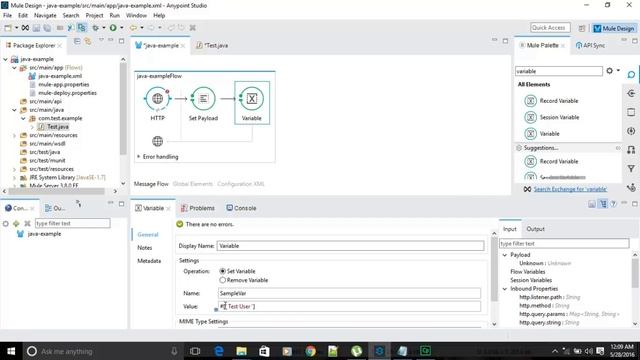Click the palette settings gear icon
The width and height of the screenshot is (640, 360).
pyautogui.click(x=609, y=71)
